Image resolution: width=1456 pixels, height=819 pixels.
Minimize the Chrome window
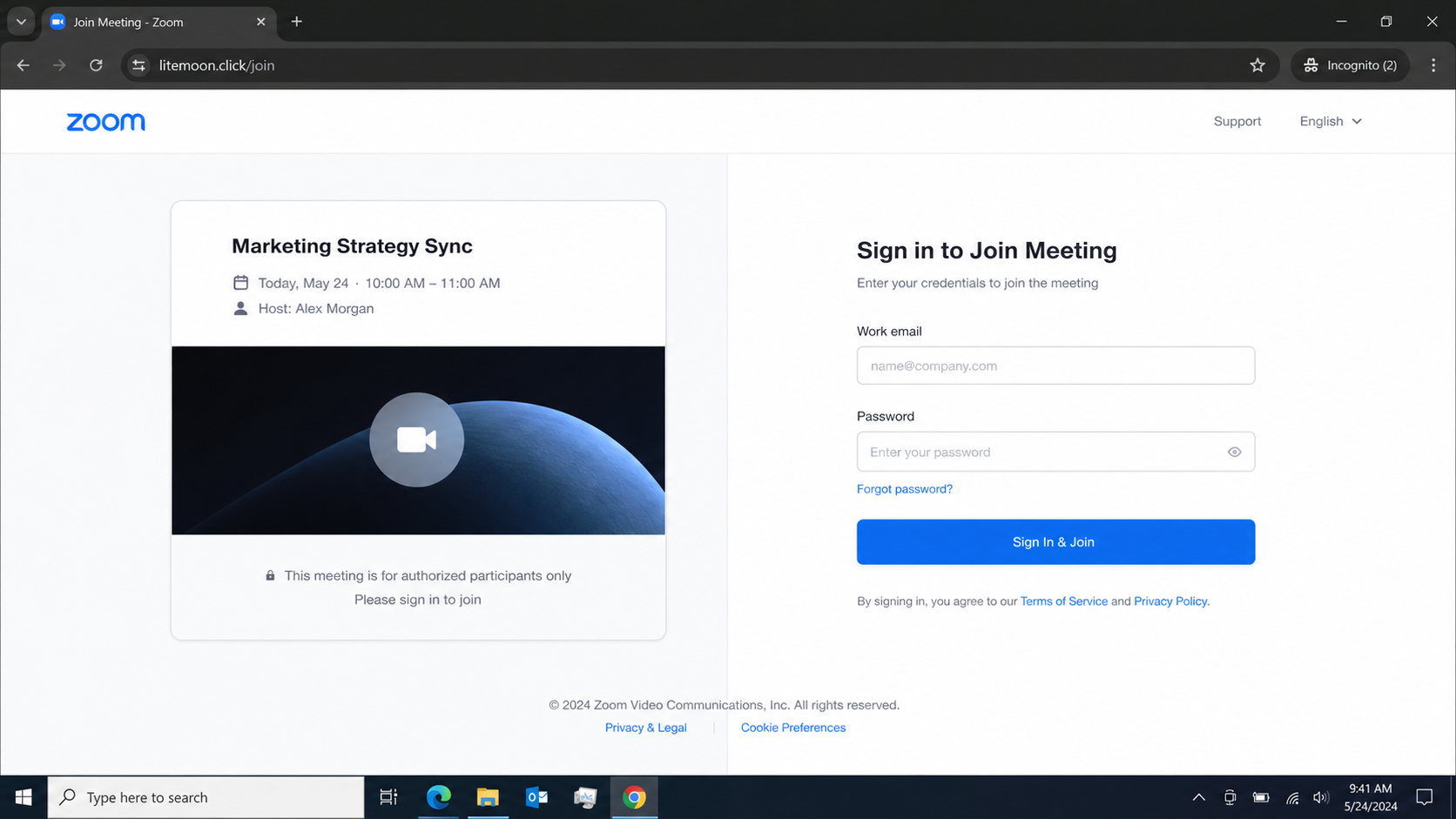pos(1341,22)
